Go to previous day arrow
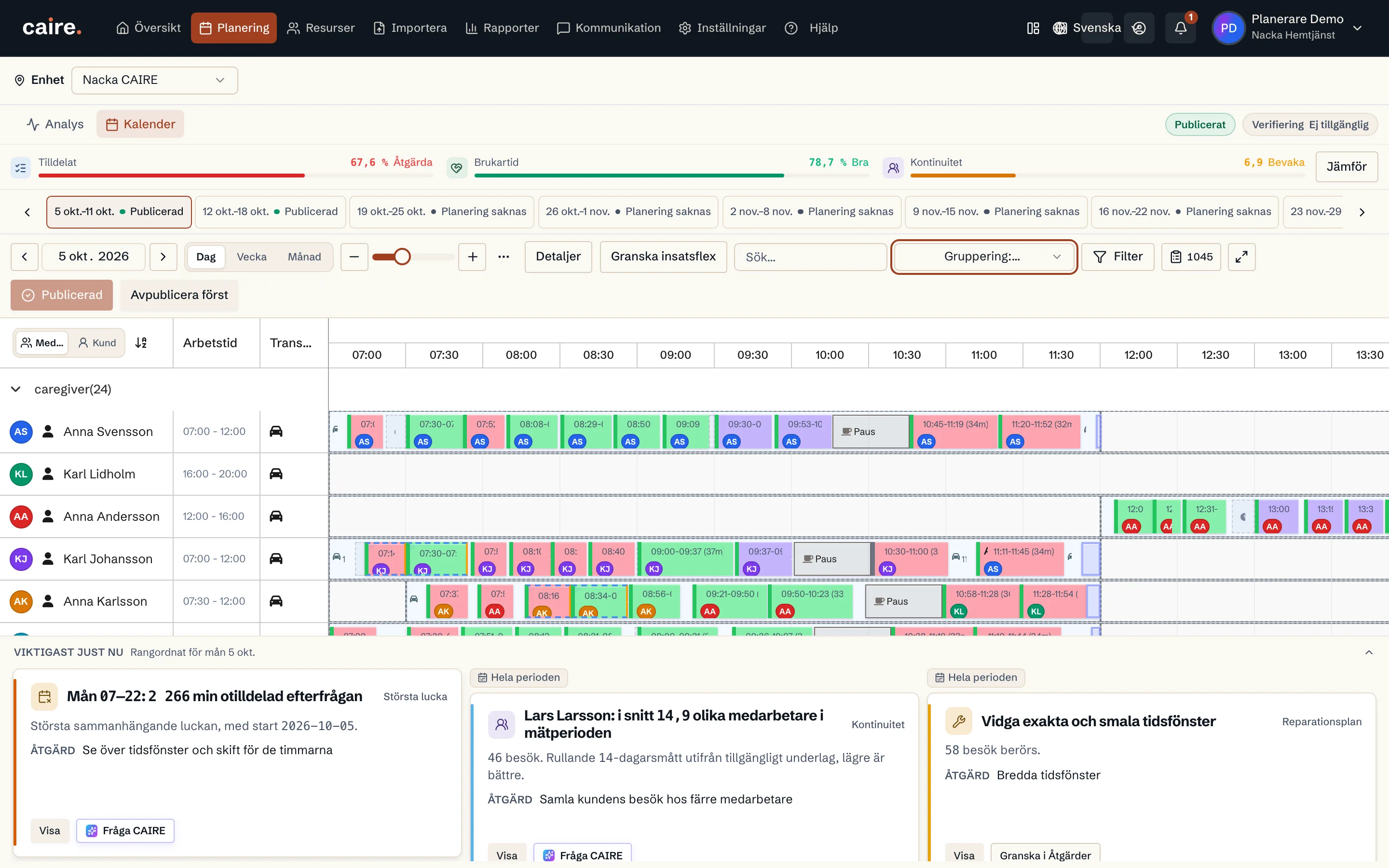Image resolution: width=1389 pixels, height=868 pixels. click(x=25, y=257)
